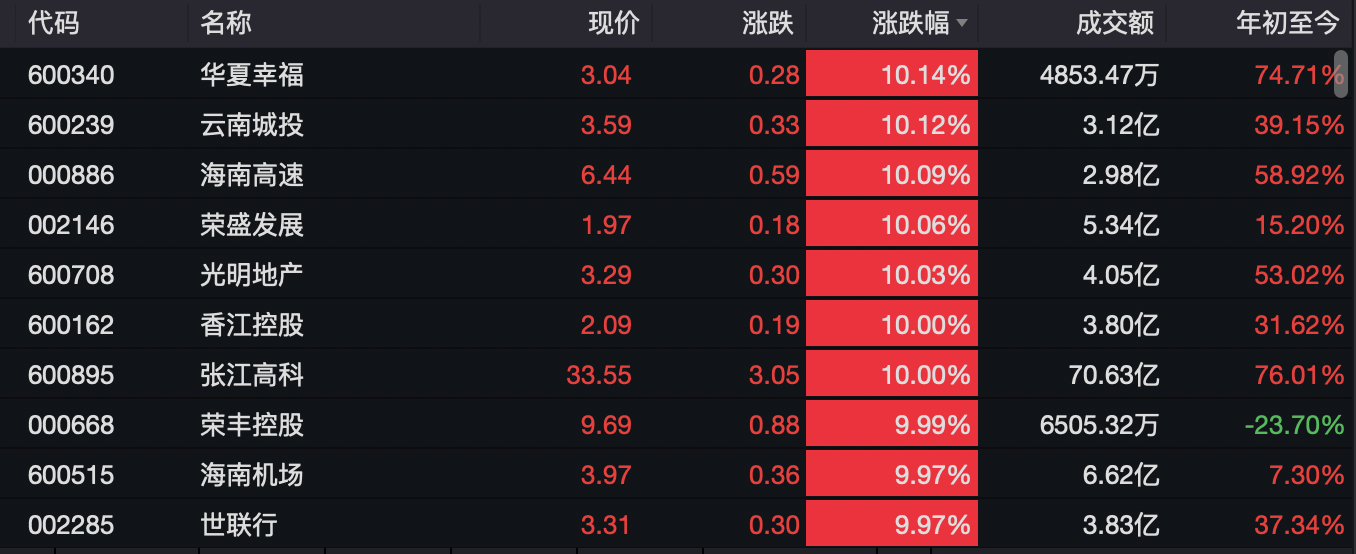Click the 代码 column header

click(x=53, y=23)
